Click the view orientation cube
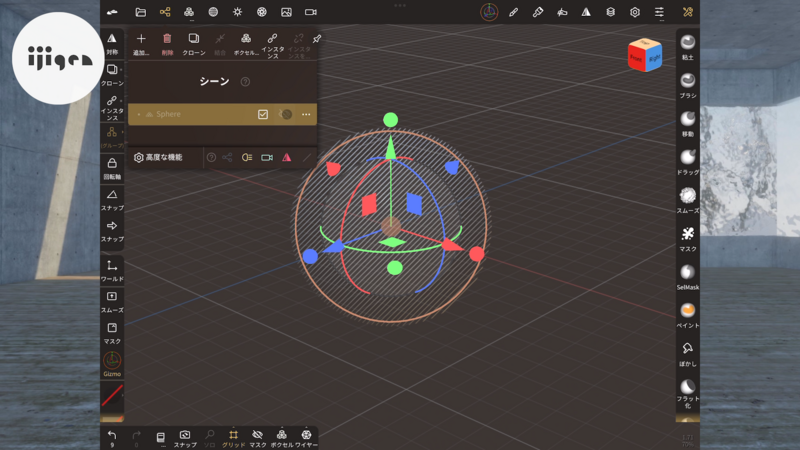The image size is (800, 450). pyautogui.click(x=645, y=55)
